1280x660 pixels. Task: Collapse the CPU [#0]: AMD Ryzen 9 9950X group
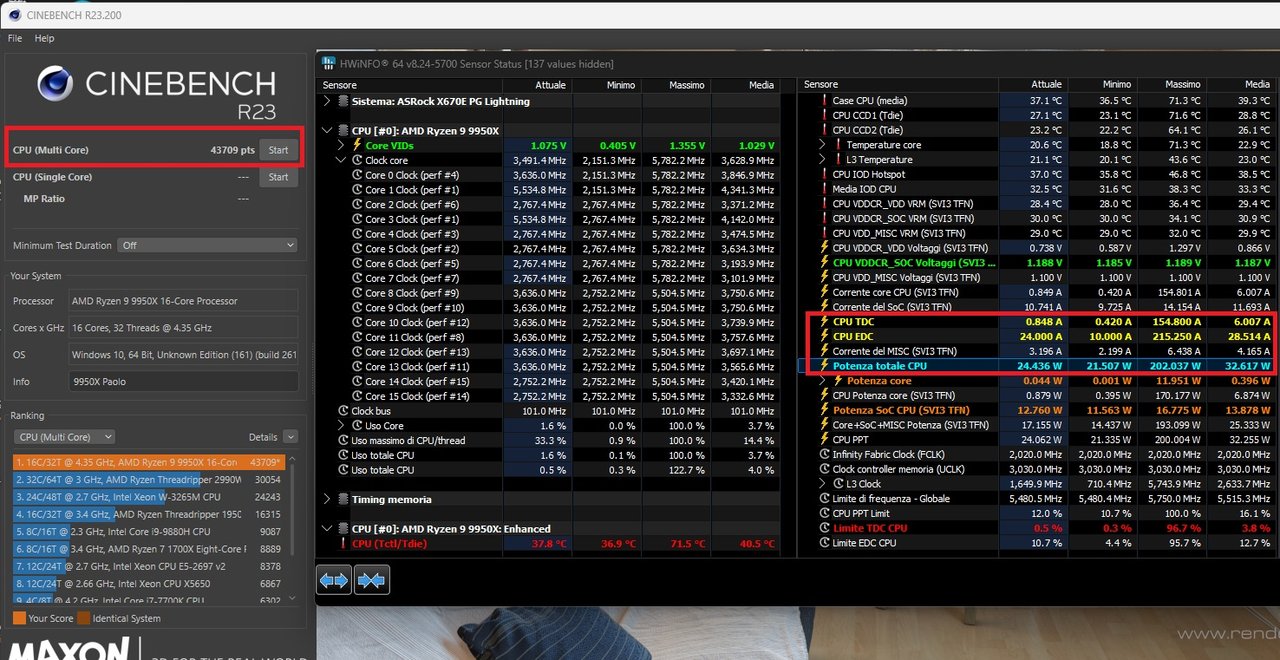pyautogui.click(x=328, y=131)
